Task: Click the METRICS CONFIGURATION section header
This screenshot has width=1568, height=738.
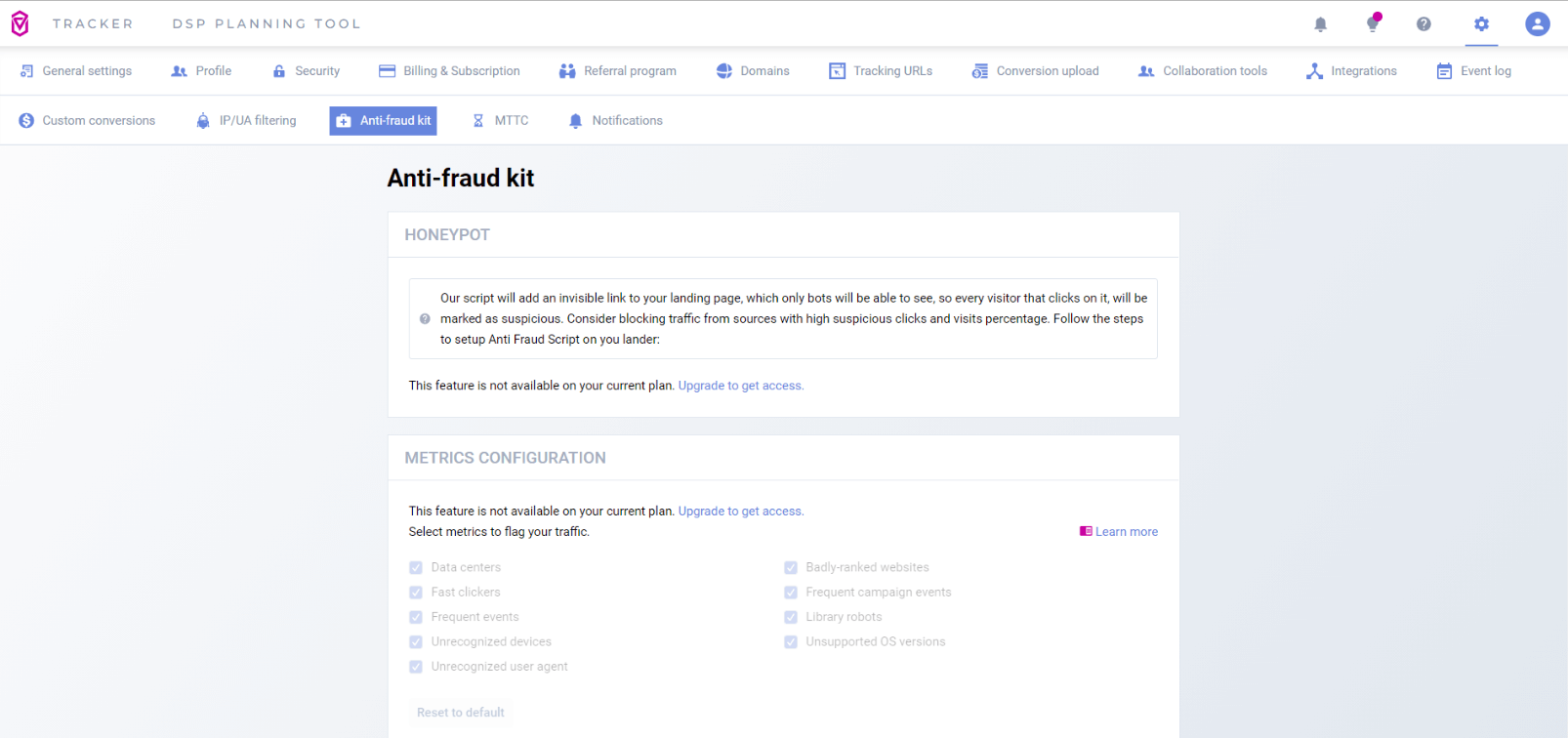Action: (x=506, y=458)
